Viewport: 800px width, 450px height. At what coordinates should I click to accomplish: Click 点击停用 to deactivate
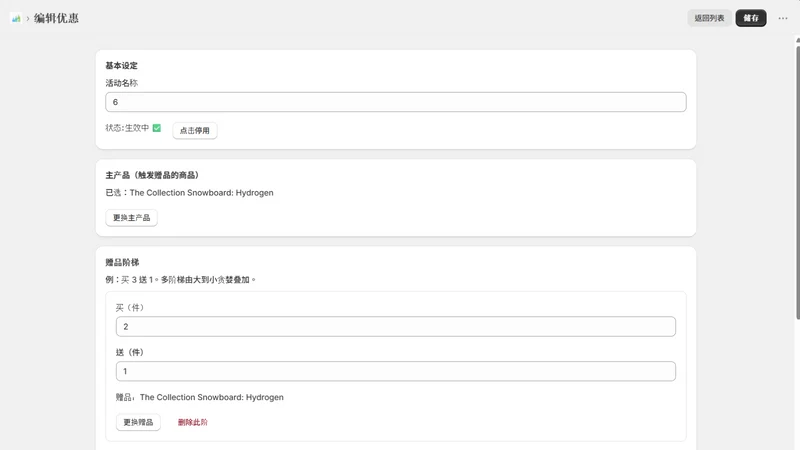[194, 131]
